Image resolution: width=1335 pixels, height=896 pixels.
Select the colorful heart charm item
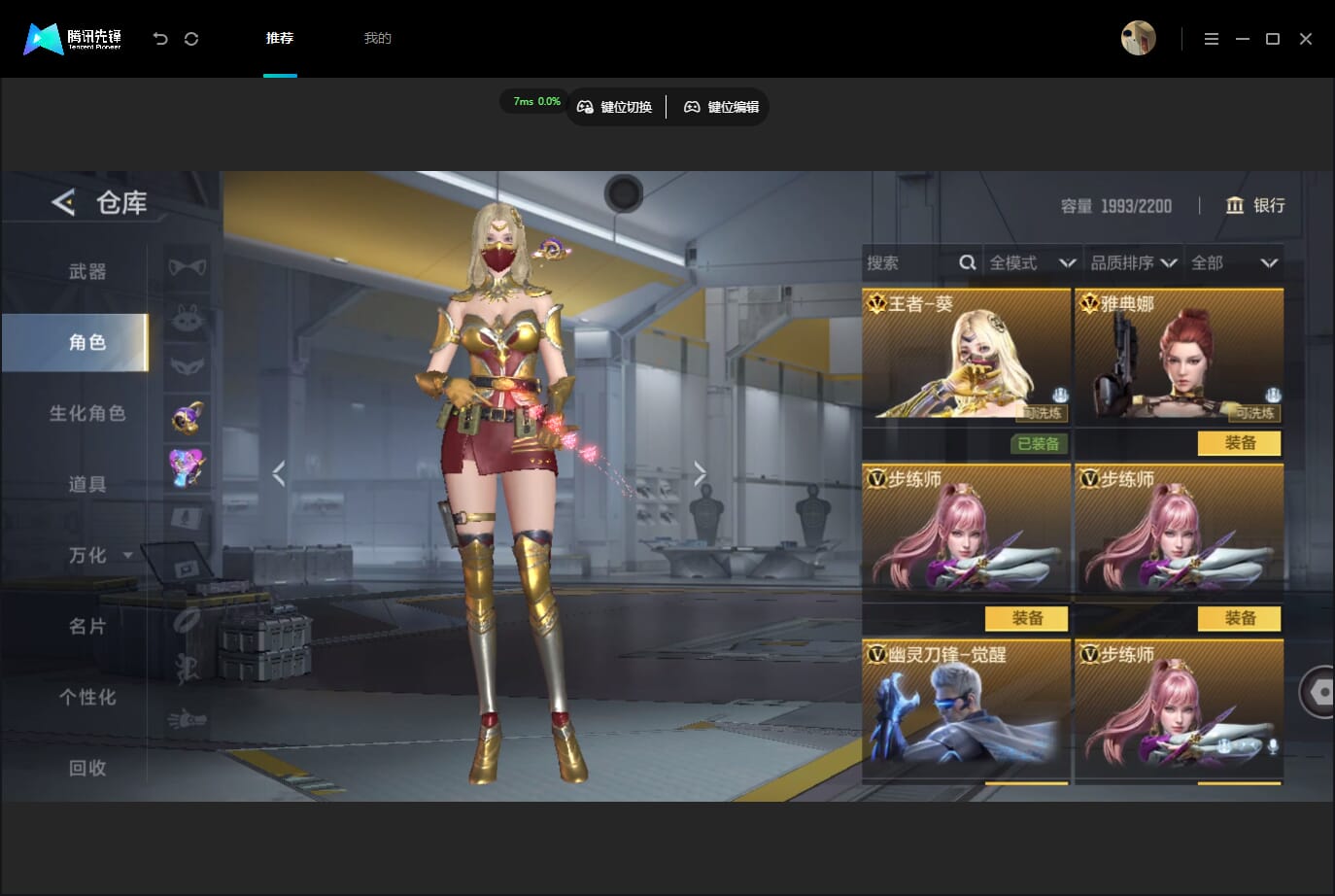tap(188, 466)
